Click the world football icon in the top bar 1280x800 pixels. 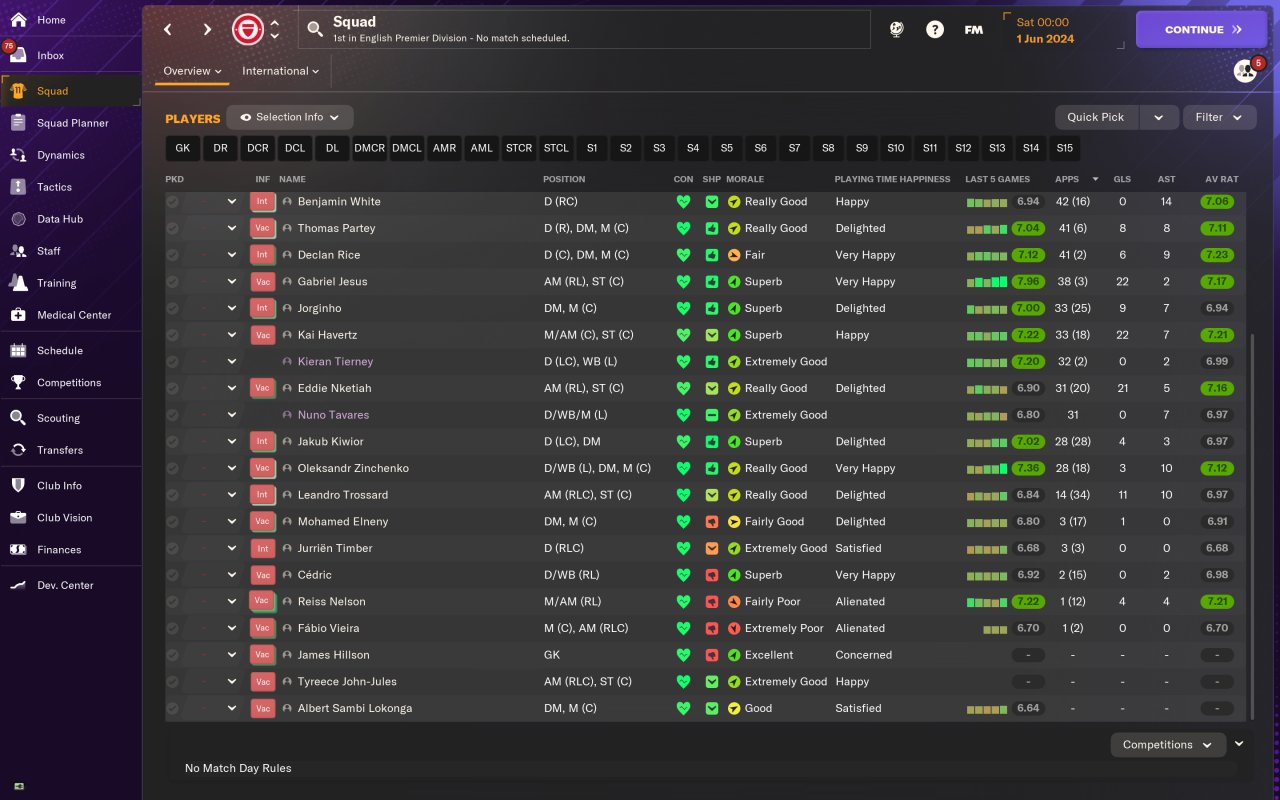pos(896,30)
